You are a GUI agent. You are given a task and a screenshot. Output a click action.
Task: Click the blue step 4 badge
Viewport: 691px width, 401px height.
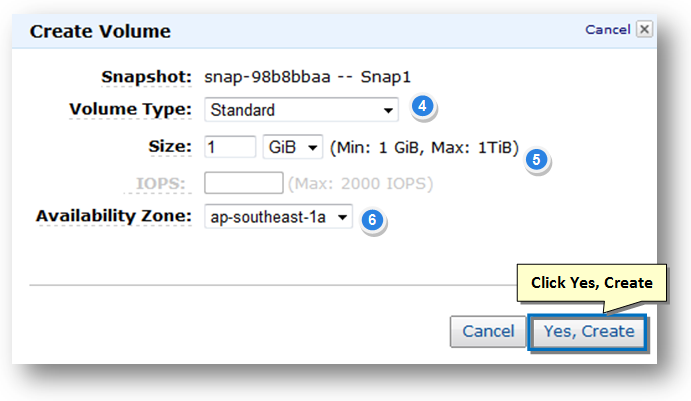[x=422, y=106]
